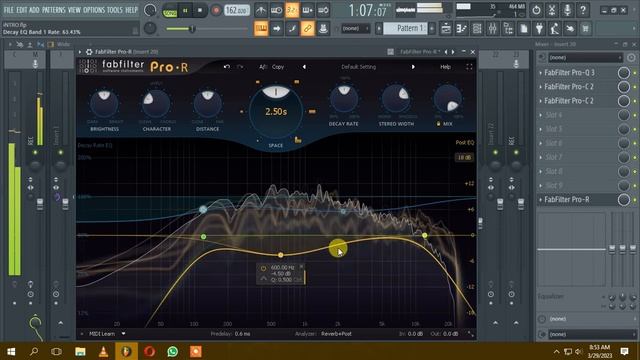
Task: Open the Piano roll toolbar icon
Action: pos(461,29)
